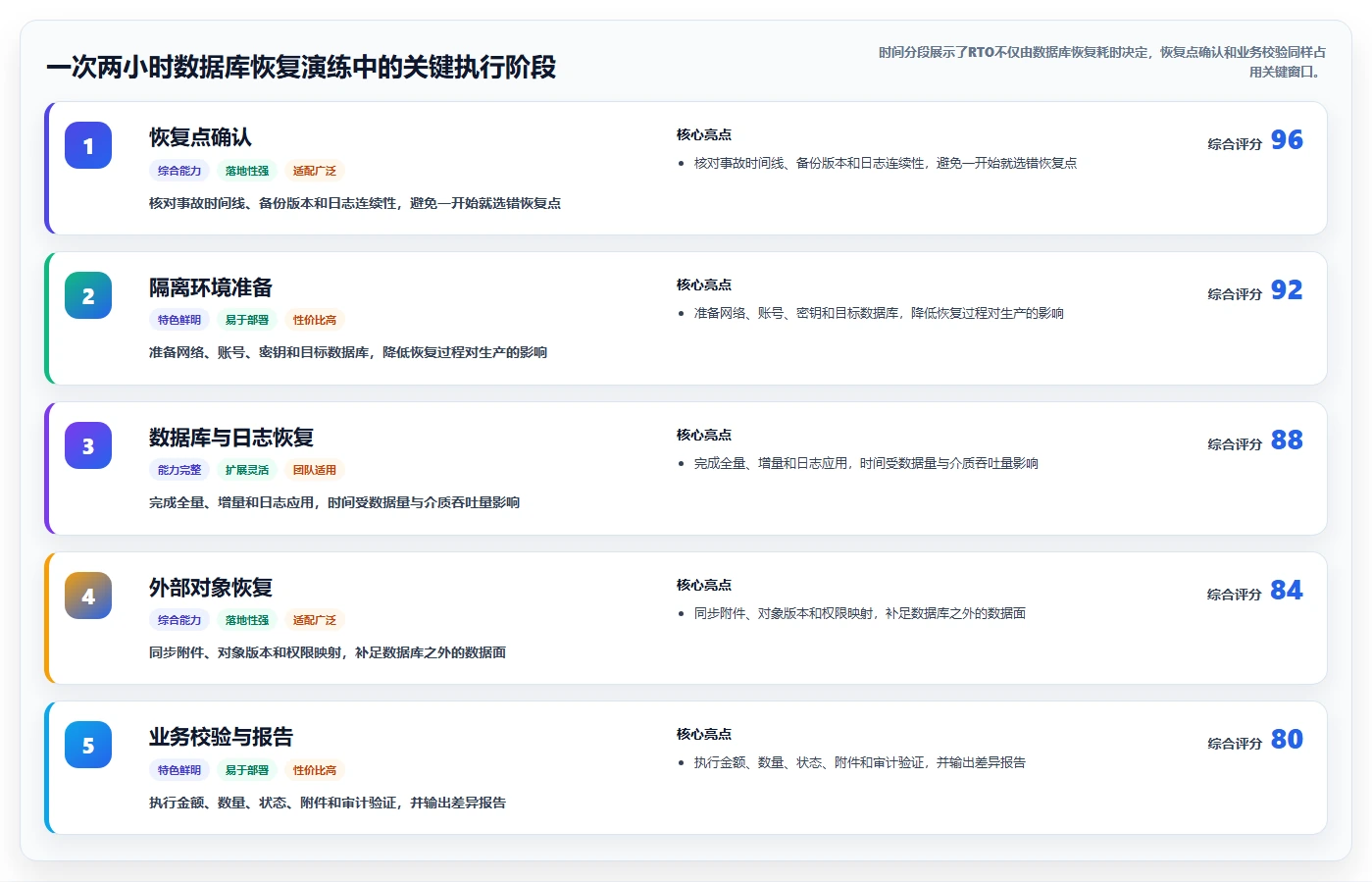The image size is (1372, 882).
Task: Open the 数据库与日志恢复 stage title
Action: coord(231,438)
